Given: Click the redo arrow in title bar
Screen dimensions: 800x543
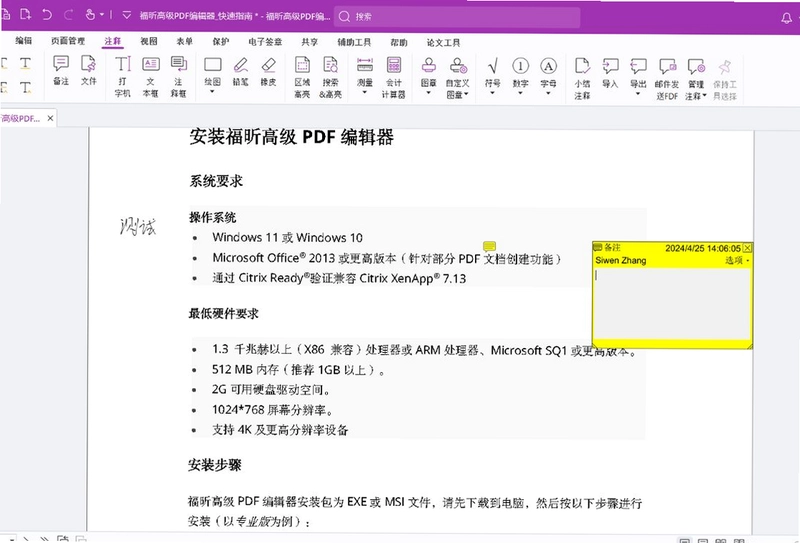Looking at the screenshot, I should [68, 15].
